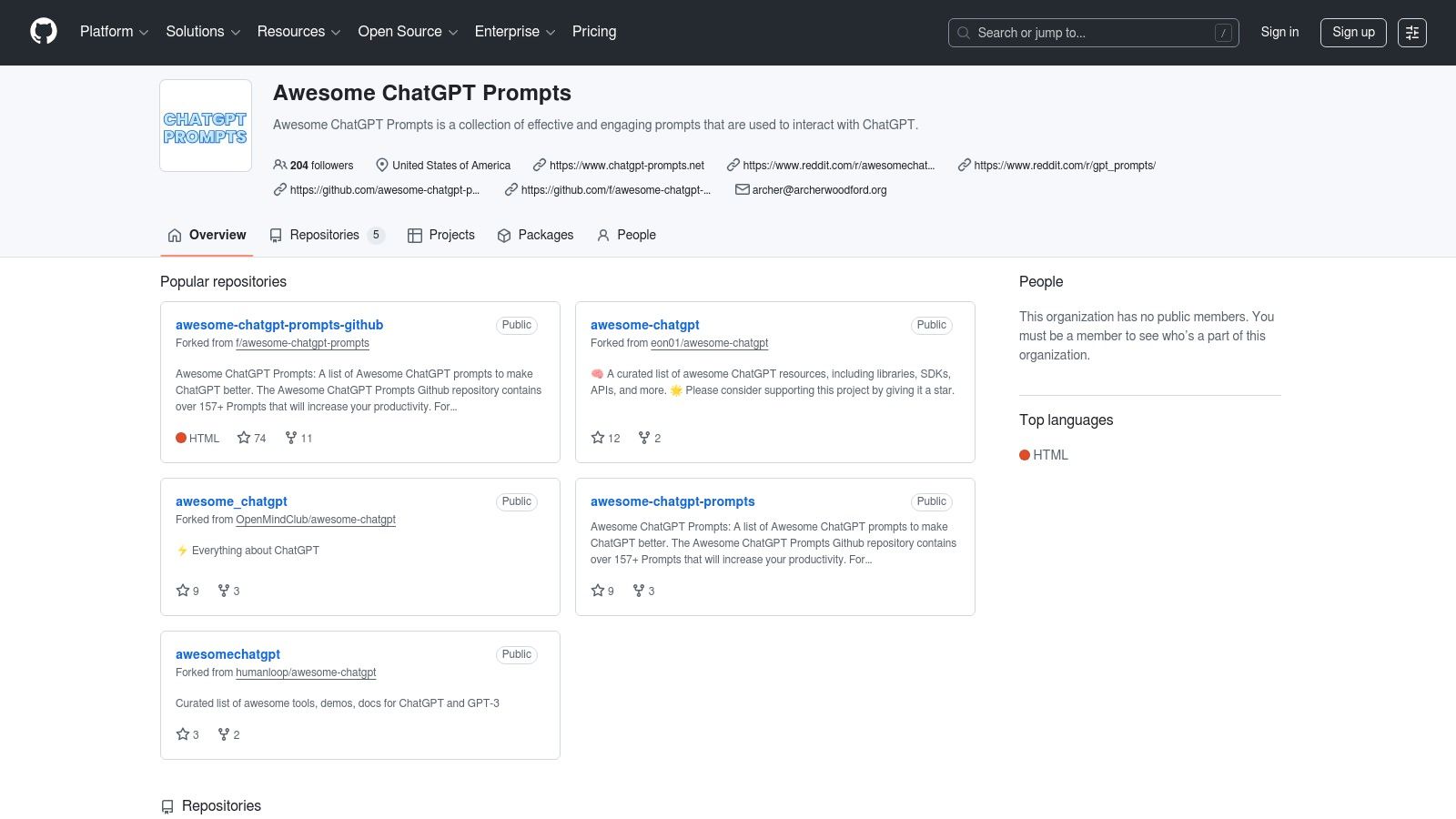This screenshot has width=1456, height=819.
Task: Select the Pricing menu item
Action: 593,32
